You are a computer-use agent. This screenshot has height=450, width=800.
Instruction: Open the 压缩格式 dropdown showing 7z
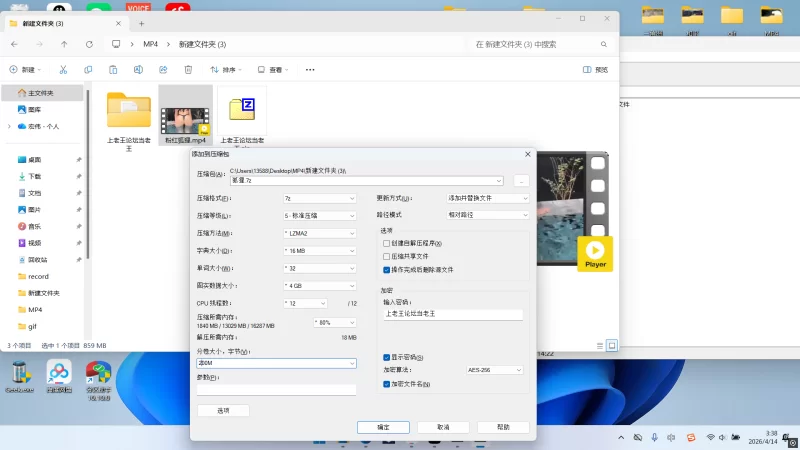point(319,198)
